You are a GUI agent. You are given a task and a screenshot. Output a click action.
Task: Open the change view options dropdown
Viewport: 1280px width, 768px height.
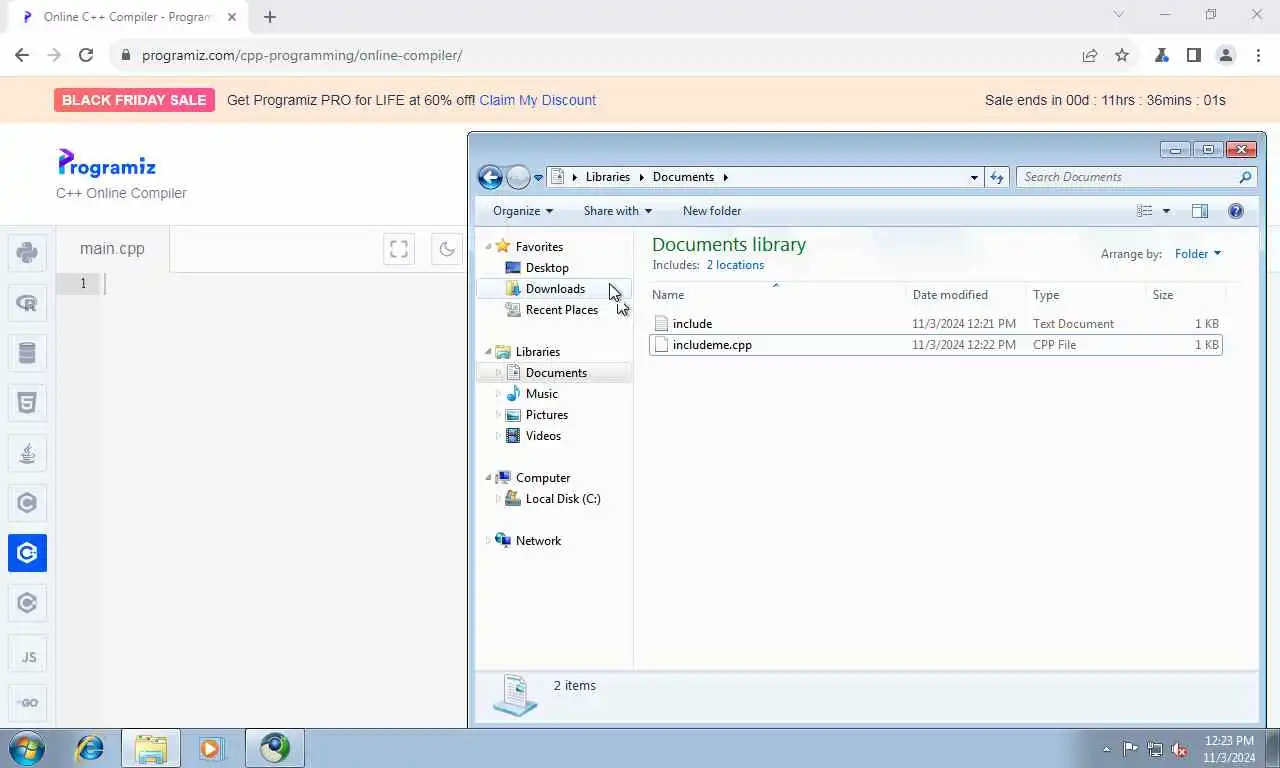coord(1166,211)
